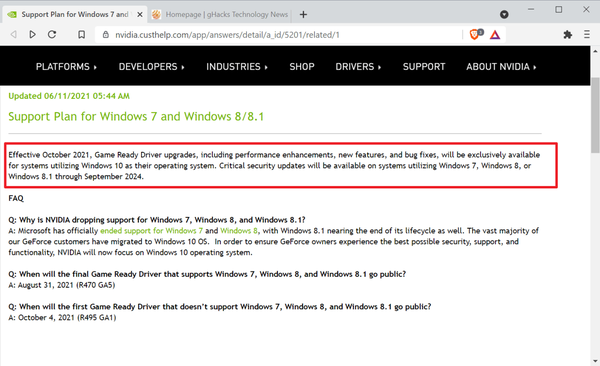Open the SHOP navigation item
This screenshot has height=366, width=600.
[x=302, y=67]
